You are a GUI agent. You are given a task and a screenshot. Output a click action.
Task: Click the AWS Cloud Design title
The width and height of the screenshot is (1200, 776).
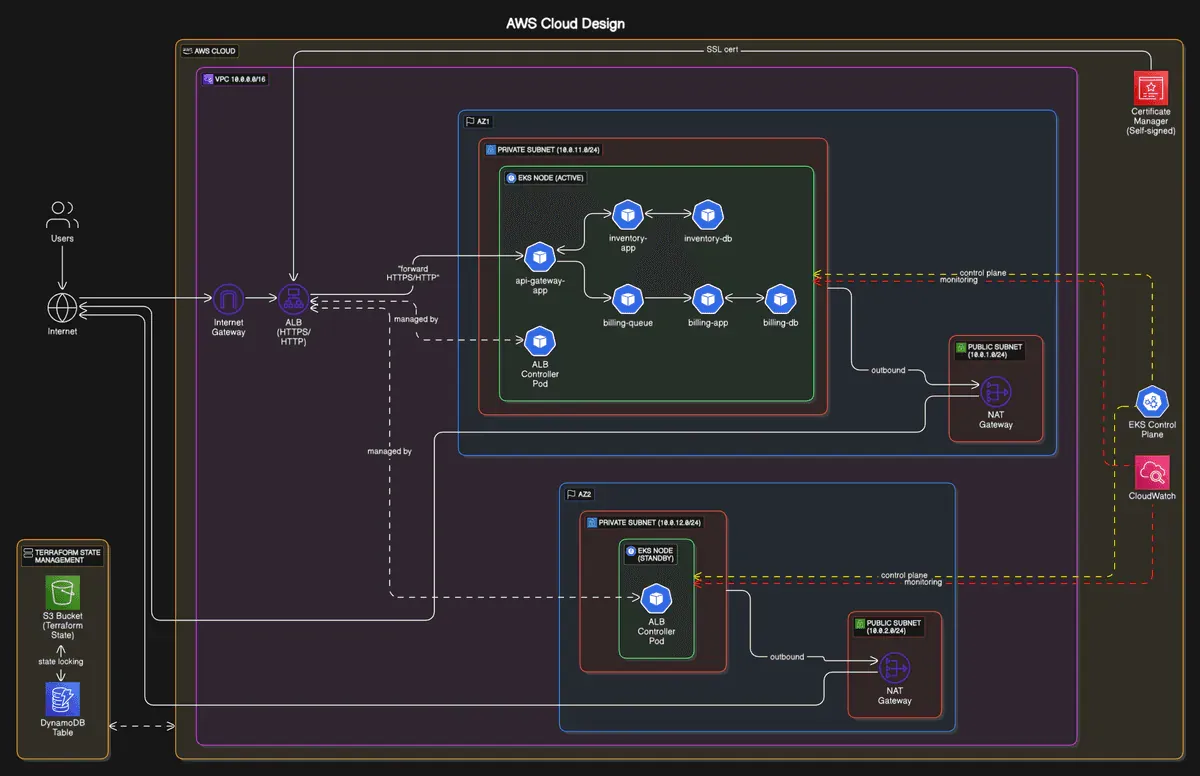[565, 24]
